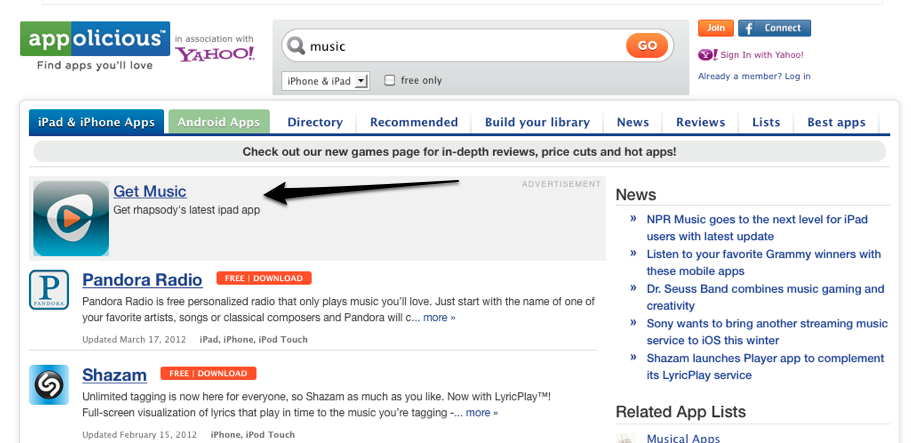This screenshot has height=443, width=911.
Task: Click the magnifier icon in search box
Action: tap(296, 46)
